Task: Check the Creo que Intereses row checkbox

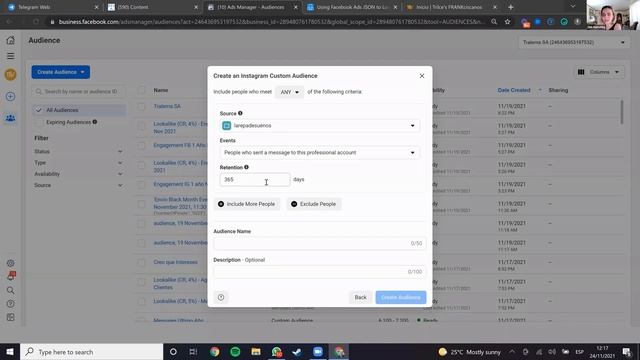Action: (141, 262)
